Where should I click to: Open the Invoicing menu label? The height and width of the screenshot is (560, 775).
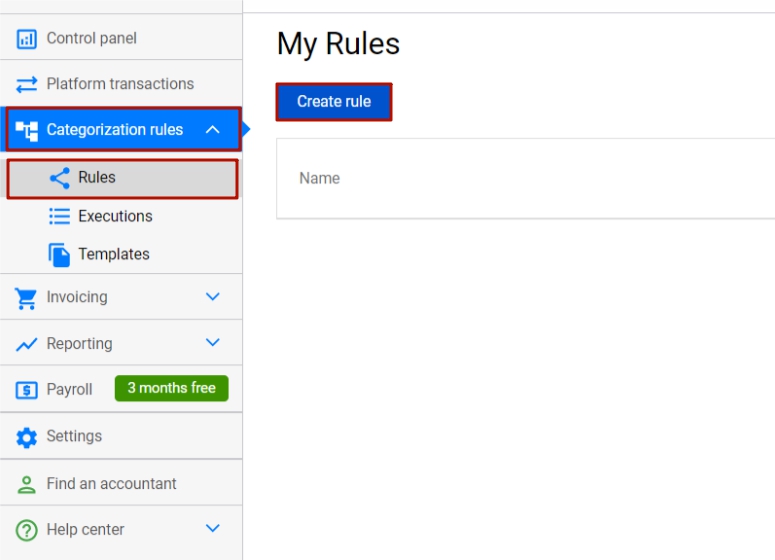77,297
